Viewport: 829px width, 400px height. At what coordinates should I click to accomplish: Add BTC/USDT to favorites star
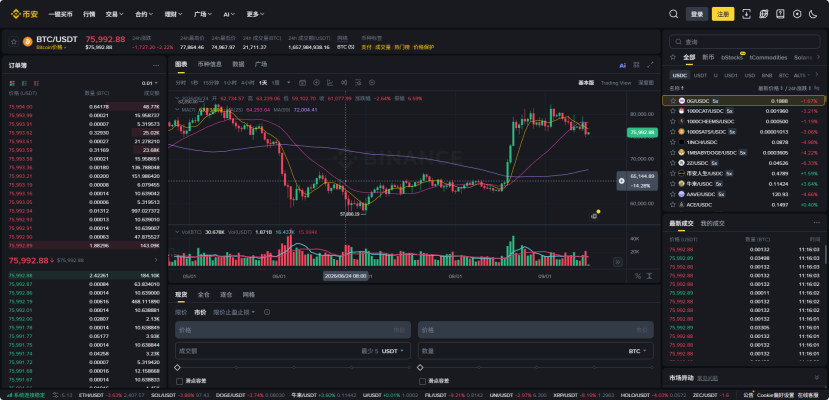[x=14, y=41]
